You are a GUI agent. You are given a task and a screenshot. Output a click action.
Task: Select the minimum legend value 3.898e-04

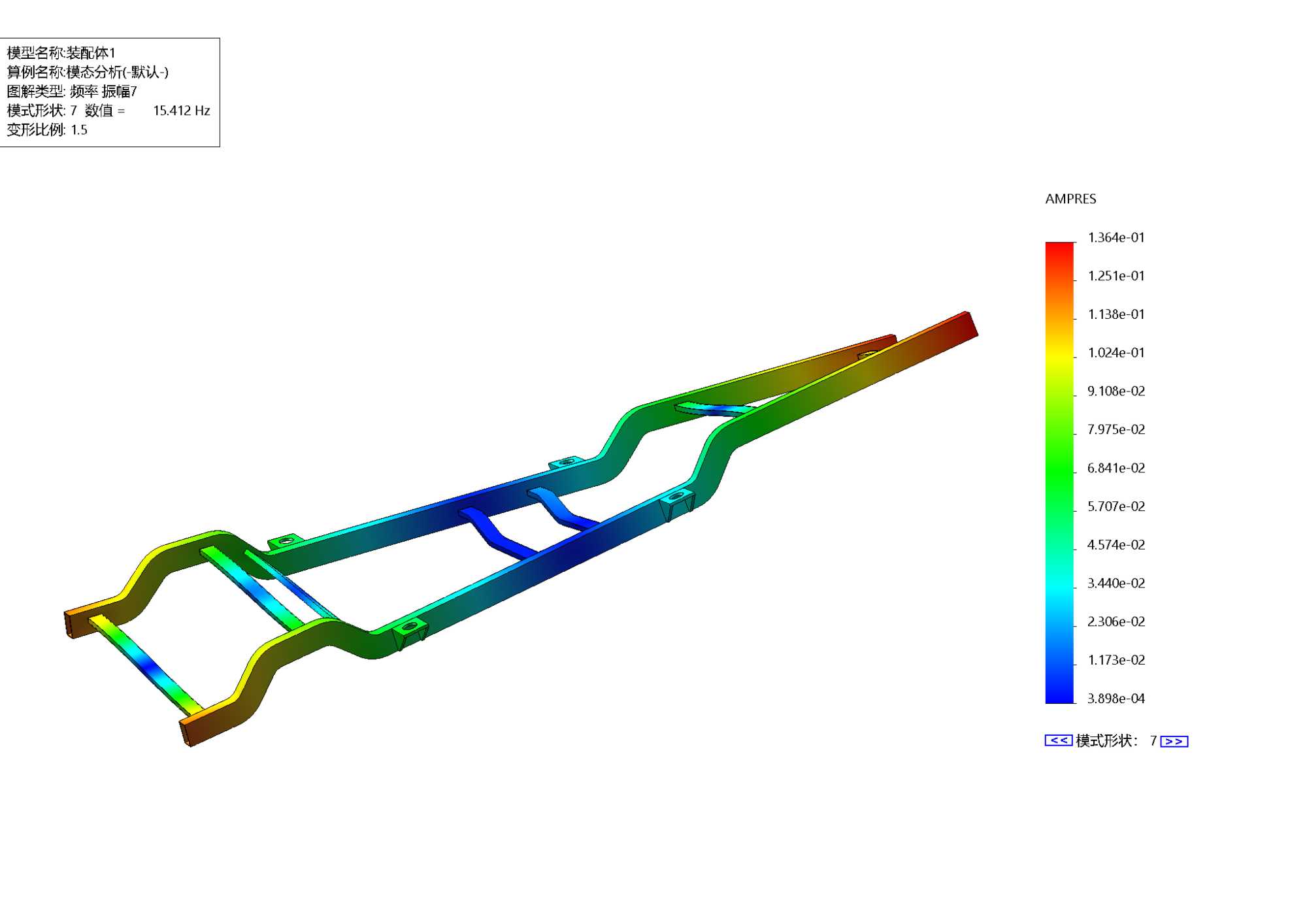coord(1116,699)
